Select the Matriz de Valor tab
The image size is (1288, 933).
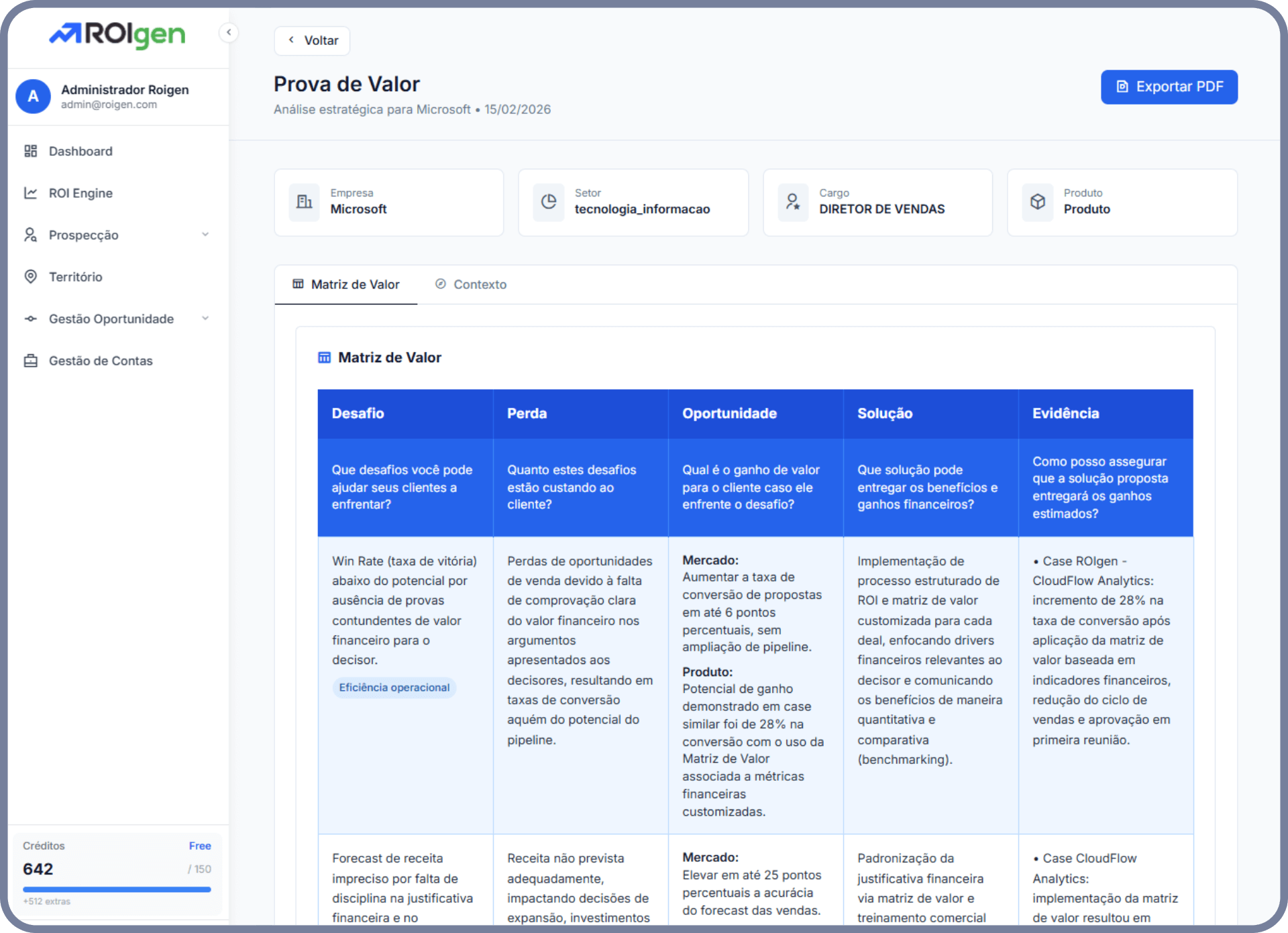tap(346, 284)
